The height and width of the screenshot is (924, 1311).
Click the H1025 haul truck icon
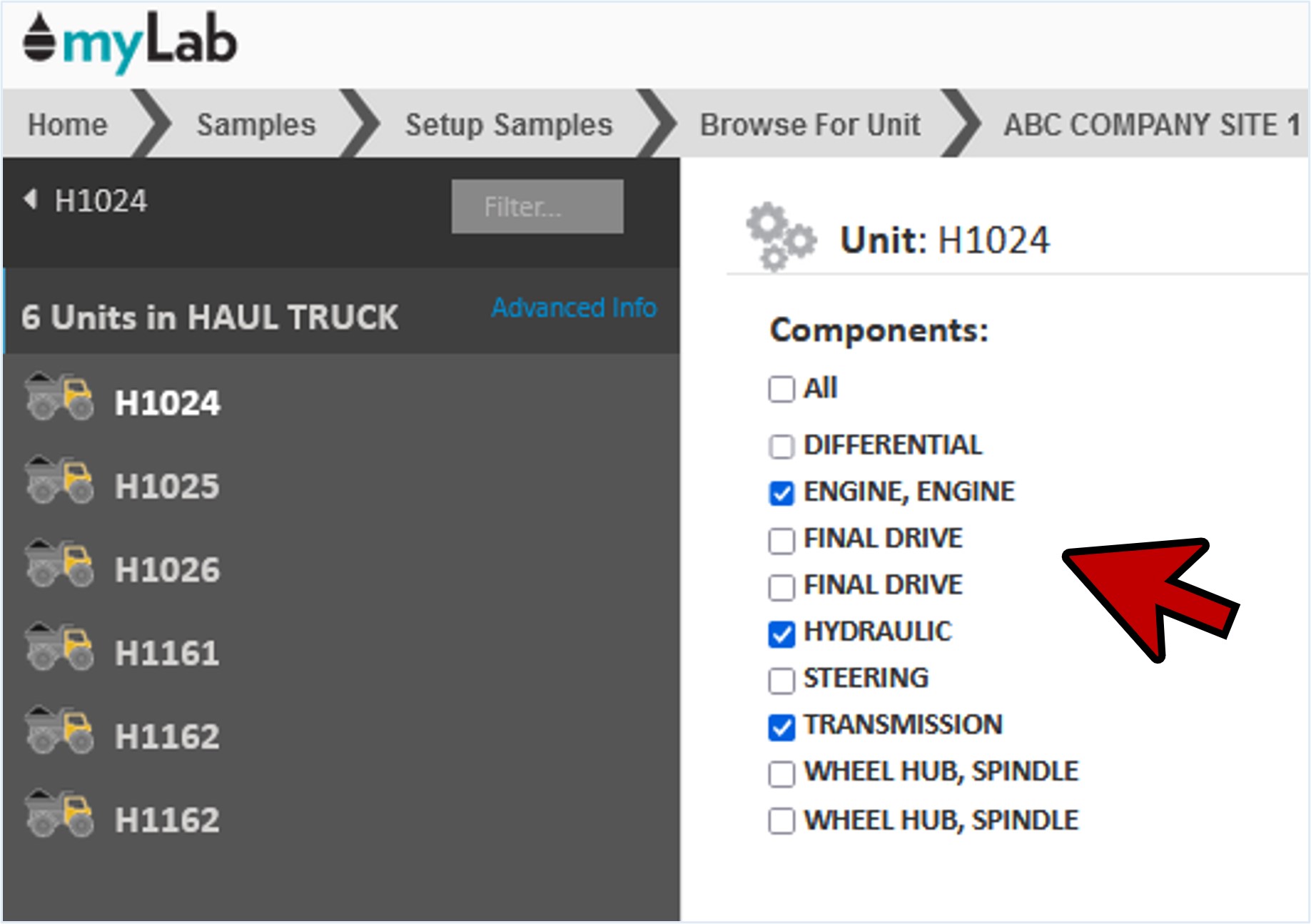pyautogui.click(x=59, y=480)
